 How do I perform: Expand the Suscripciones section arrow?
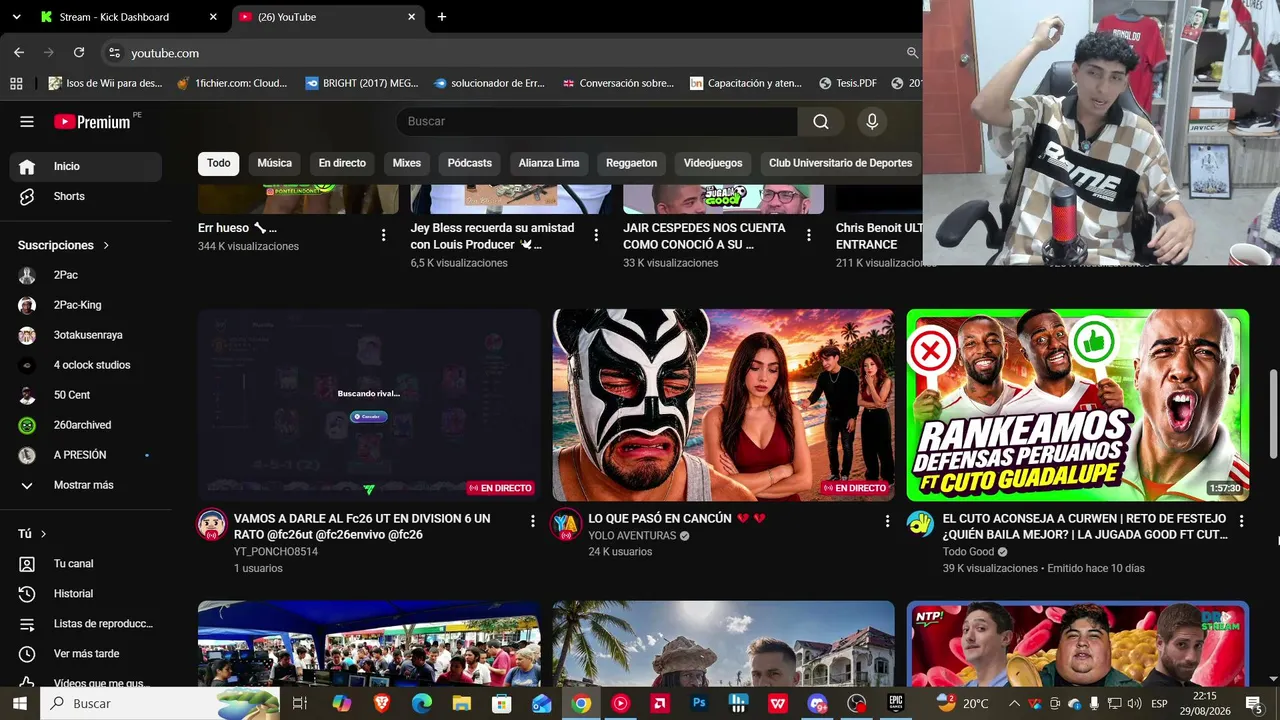click(106, 245)
